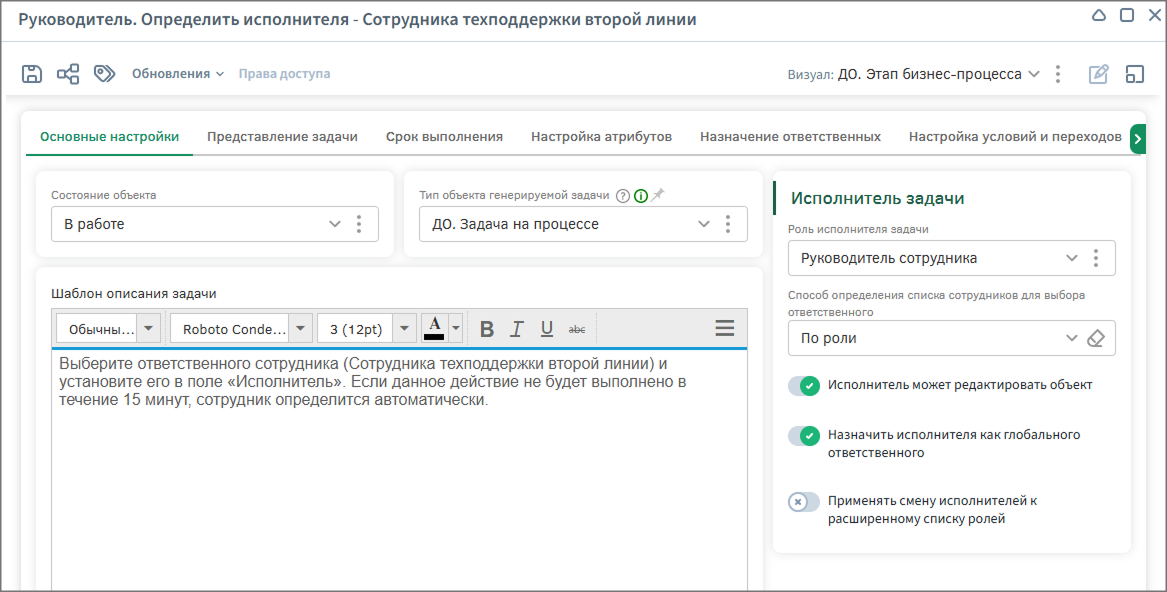Click the Исполнитель задачи heading
The image size is (1167, 592).
(x=877, y=199)
